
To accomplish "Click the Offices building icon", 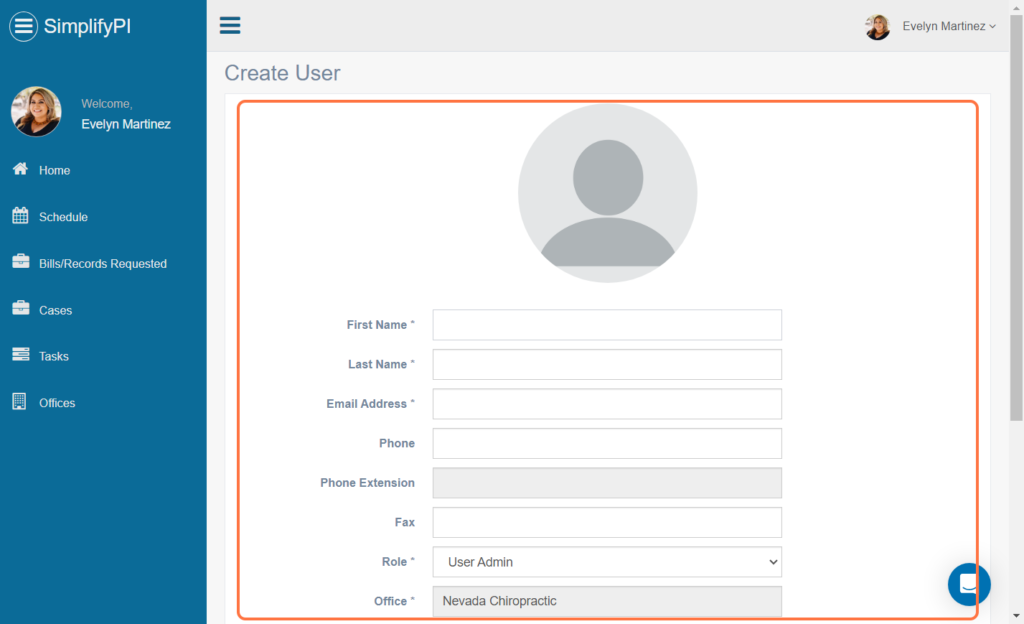I will [20, 401].
